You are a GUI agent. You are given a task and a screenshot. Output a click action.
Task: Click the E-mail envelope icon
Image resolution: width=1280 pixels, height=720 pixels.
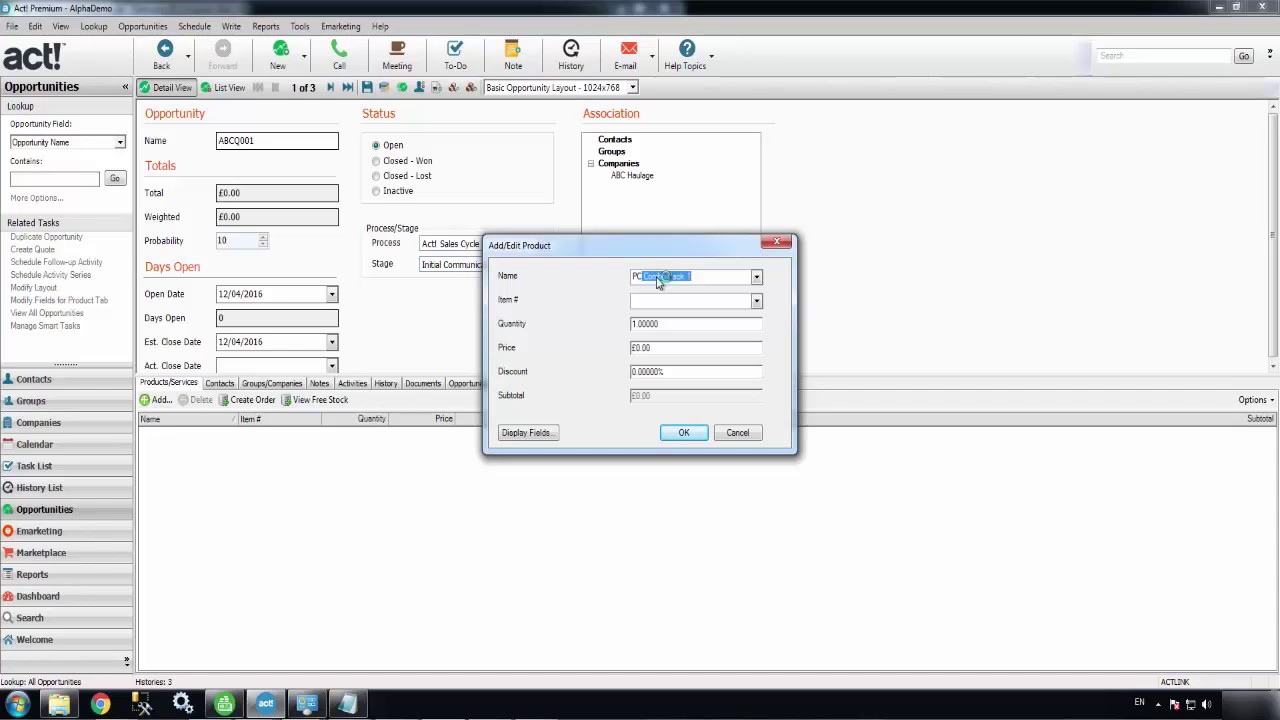(x=628, y=50)
